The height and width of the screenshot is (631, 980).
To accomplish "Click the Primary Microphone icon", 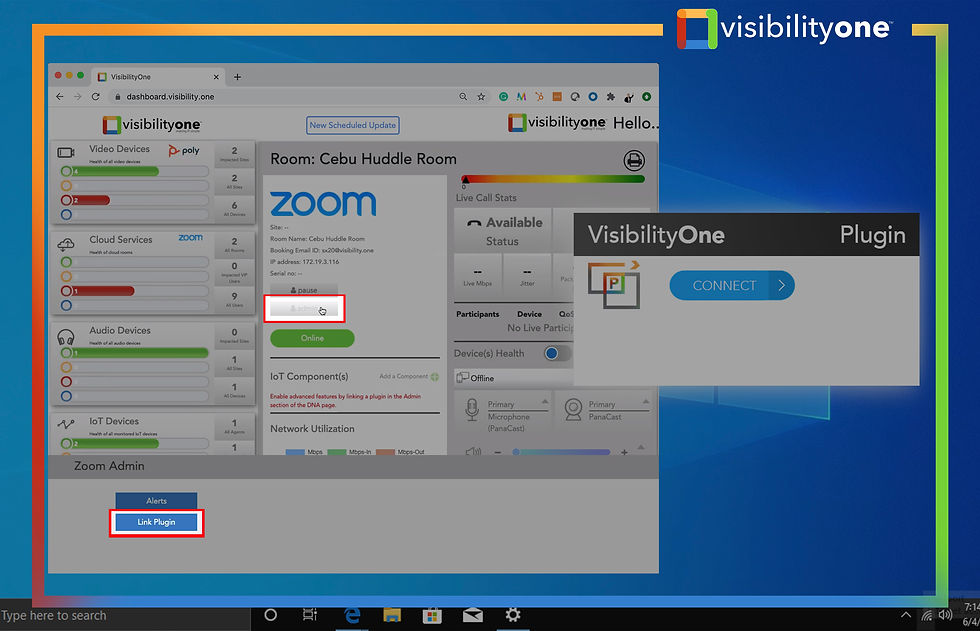I will (x=472, y=410).
